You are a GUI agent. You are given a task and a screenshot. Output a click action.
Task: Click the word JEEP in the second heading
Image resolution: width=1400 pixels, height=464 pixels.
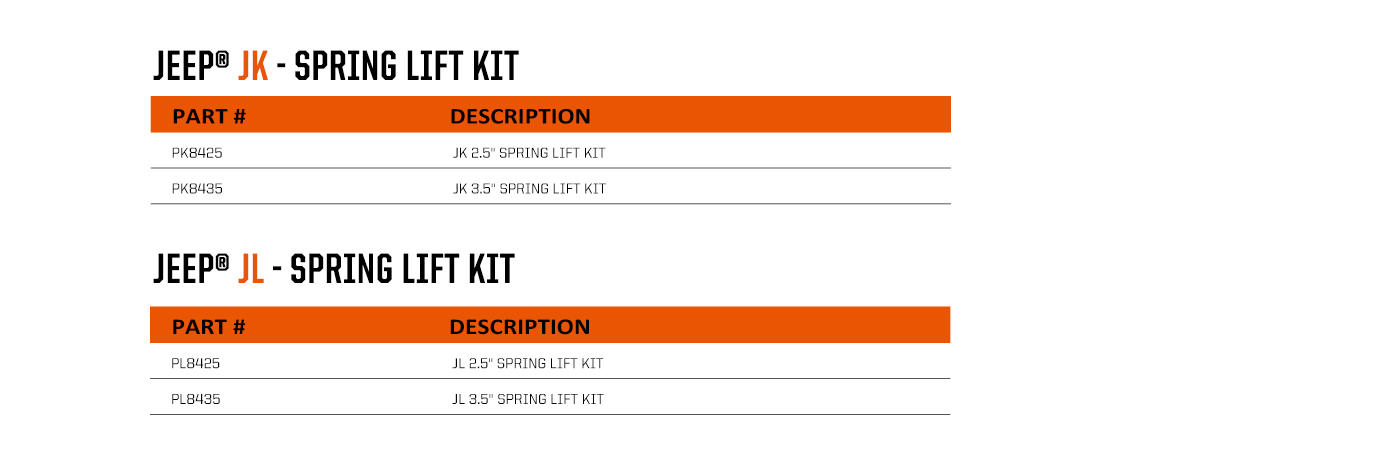click(185, 269)
